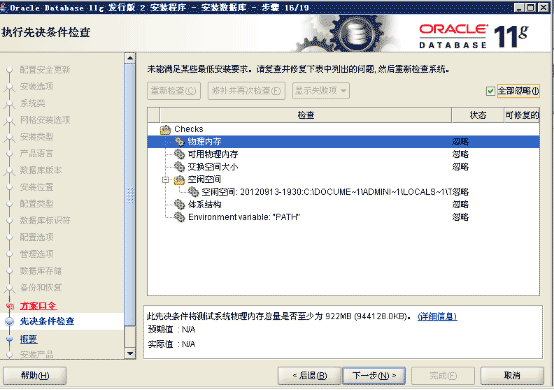Open the 概要 step in sidebar
The image size is (554, 390).
pos(29,339)
